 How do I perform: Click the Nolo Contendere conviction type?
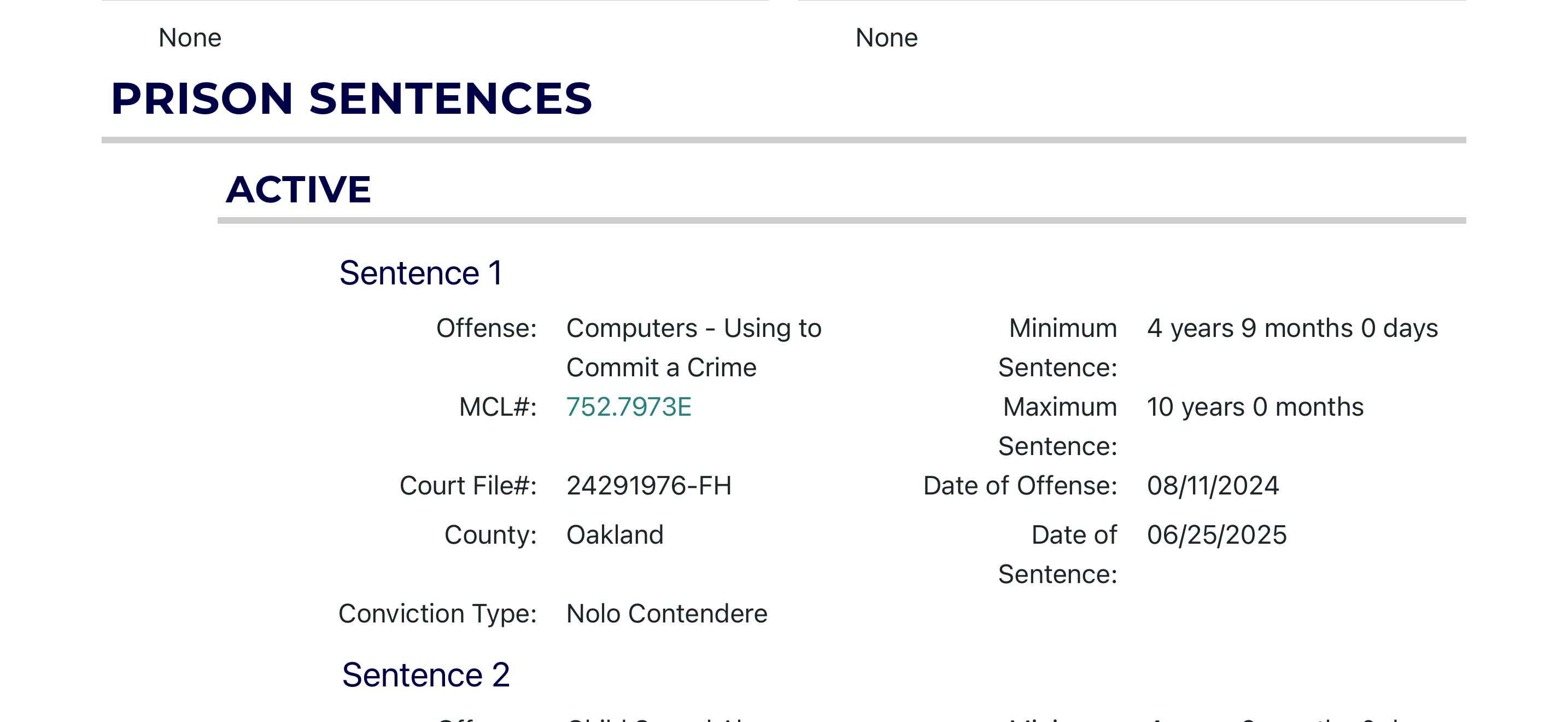point(666,614)
